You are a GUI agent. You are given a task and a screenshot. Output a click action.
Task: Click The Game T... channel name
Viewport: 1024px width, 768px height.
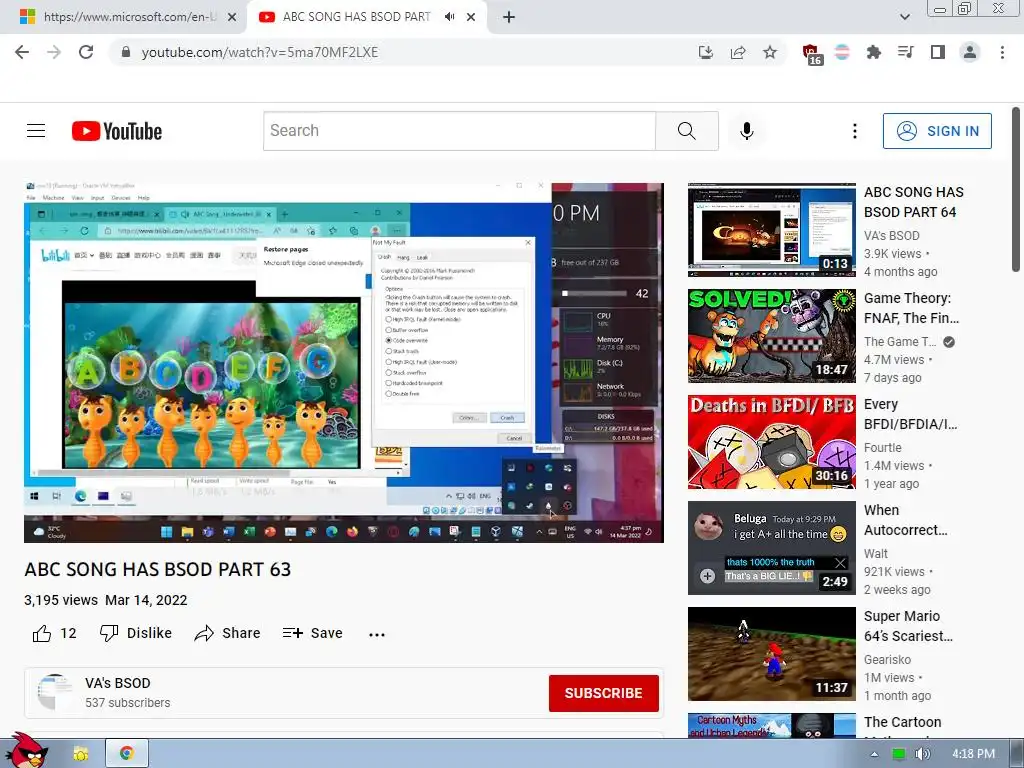pyautogui.click(x=900, y=342)
